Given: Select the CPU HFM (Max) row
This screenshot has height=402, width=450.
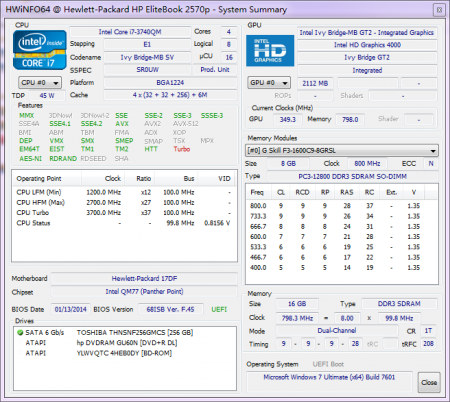Looking at the screenshot, I should tap(124, 203).
